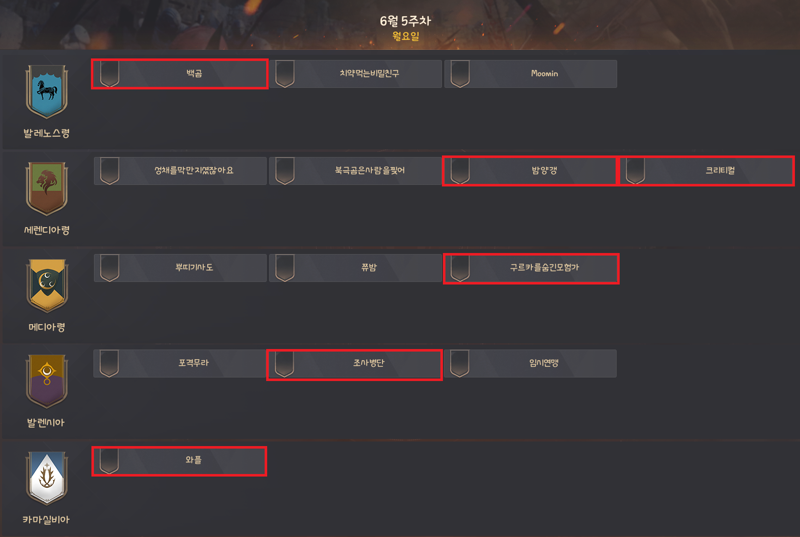
Task: Click the 월요일 day label
Action: point(405,36)
